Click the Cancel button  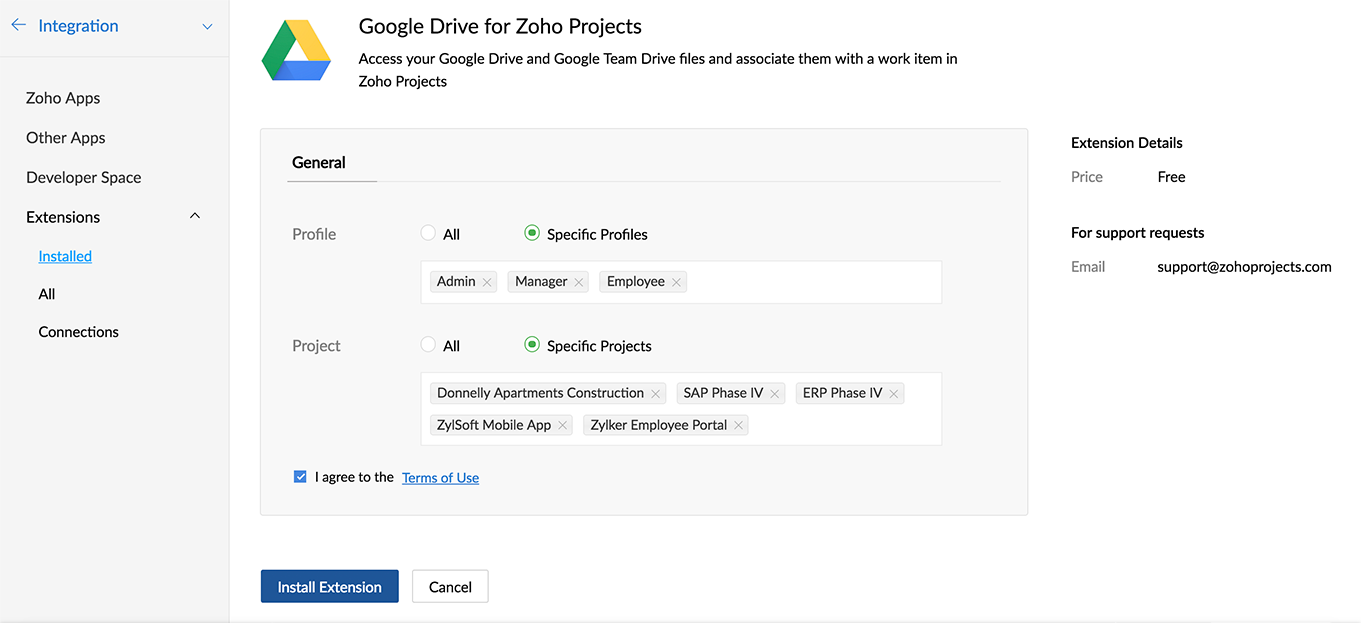pos(450,587)
